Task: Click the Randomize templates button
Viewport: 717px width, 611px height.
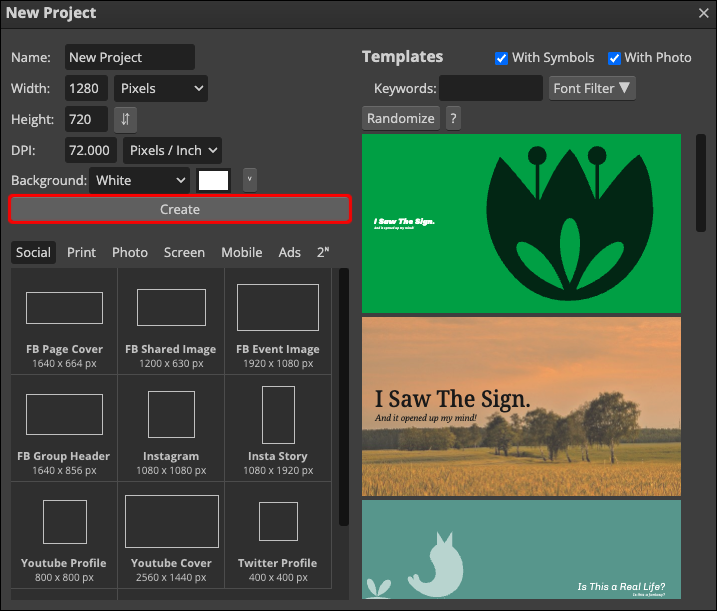Action: 401,118
